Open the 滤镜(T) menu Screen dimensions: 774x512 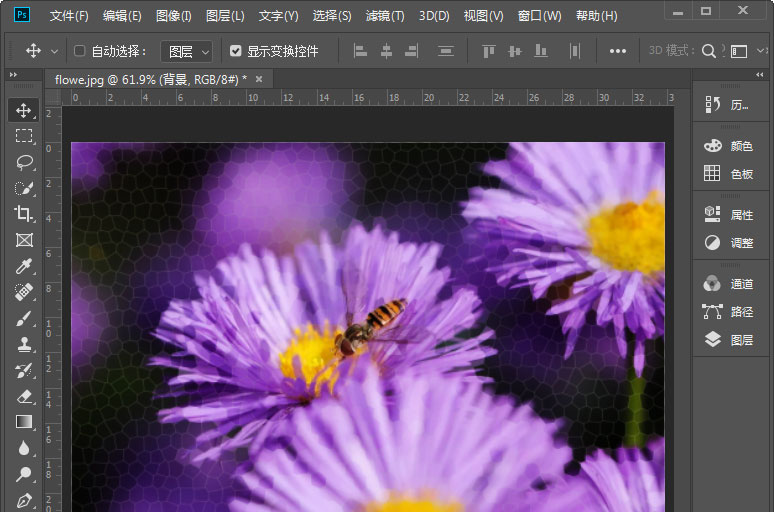[x=385, y=16]
